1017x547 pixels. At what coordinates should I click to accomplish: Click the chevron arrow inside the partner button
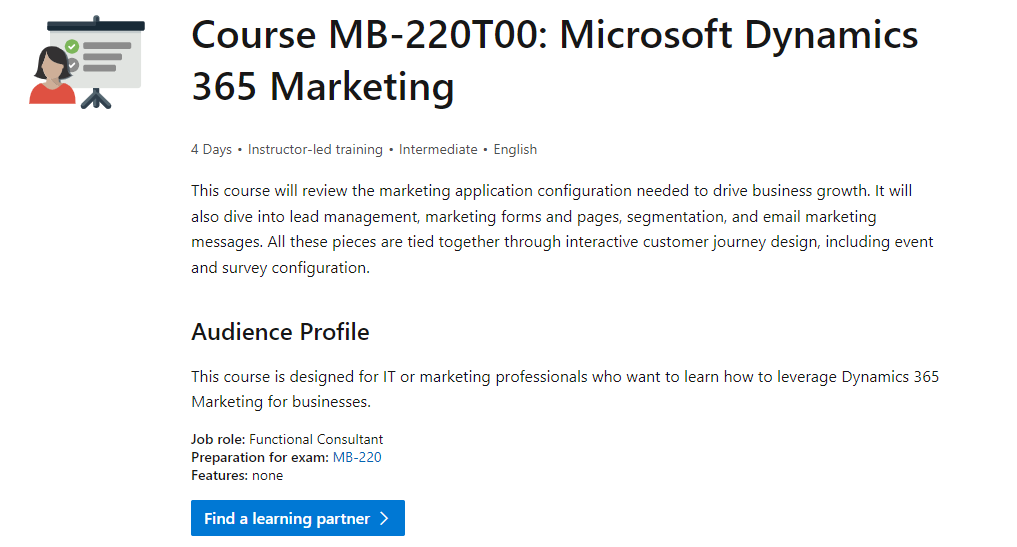(x=384, y=519)
